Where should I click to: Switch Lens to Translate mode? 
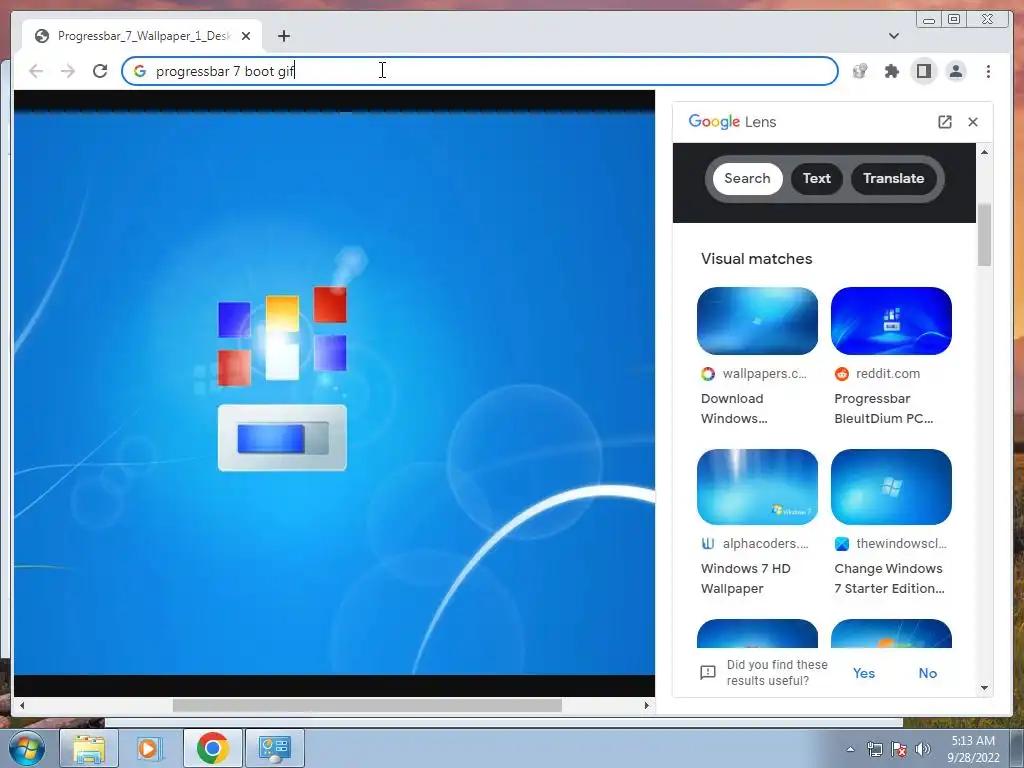click(x=893, y=178)
